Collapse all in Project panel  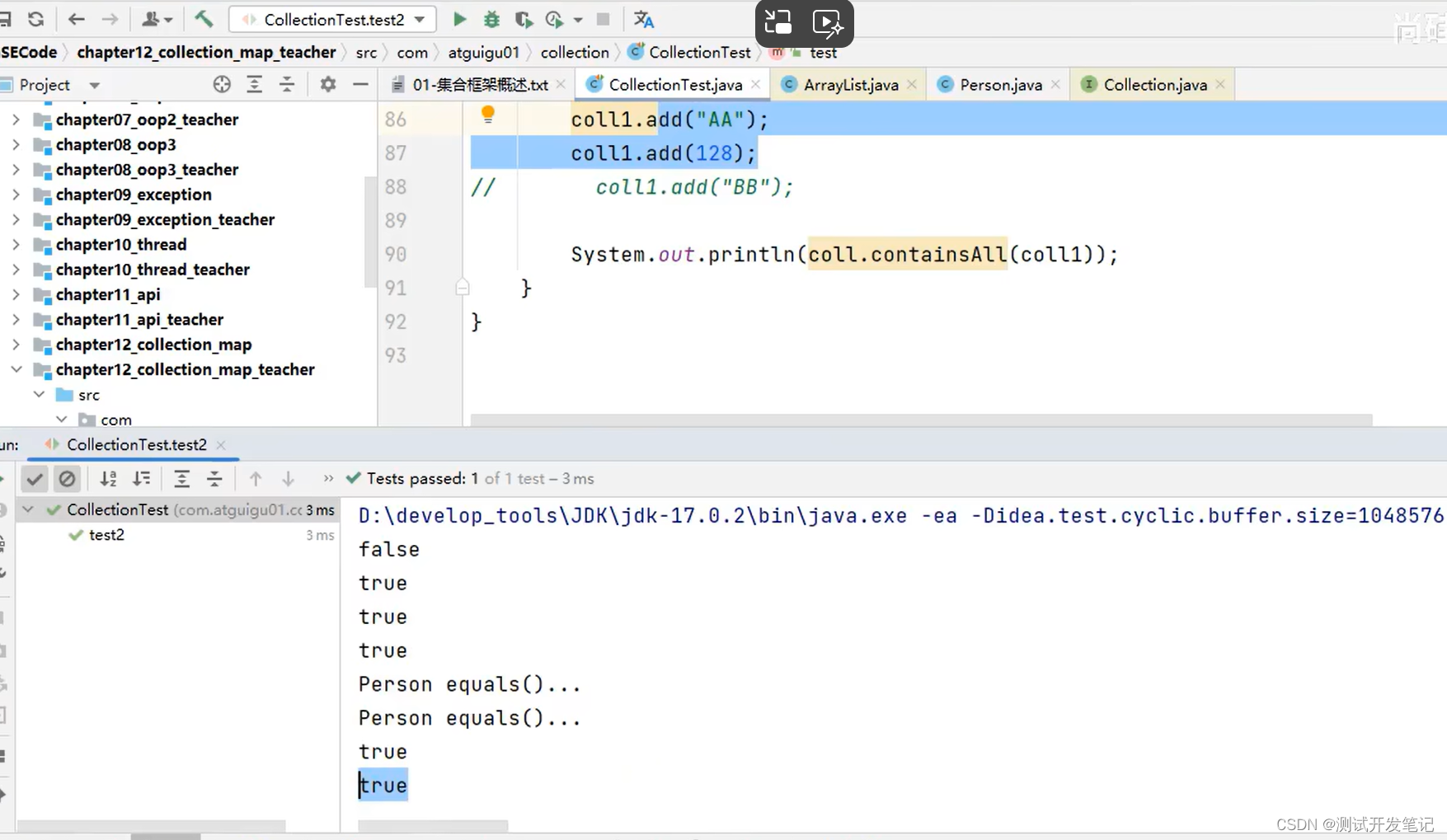point(287,84)
